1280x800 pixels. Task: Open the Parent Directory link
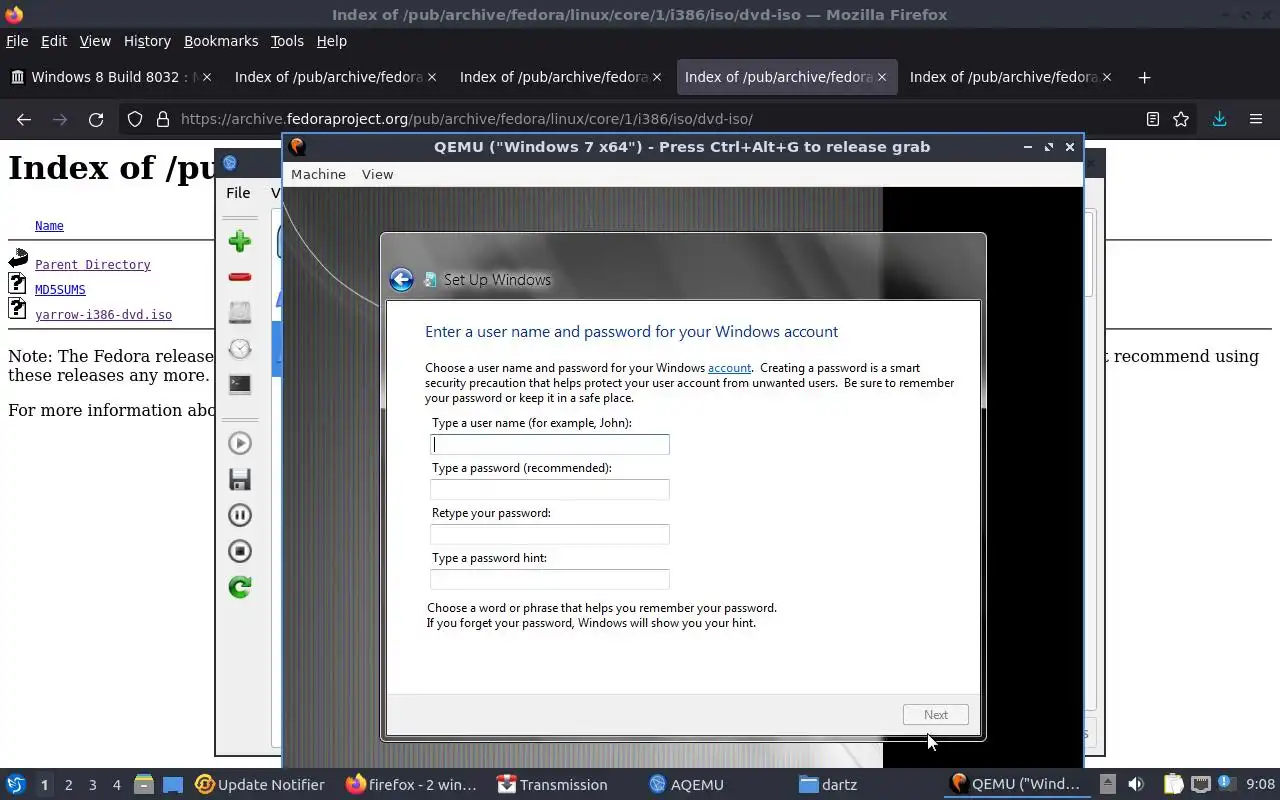(93, 265)
